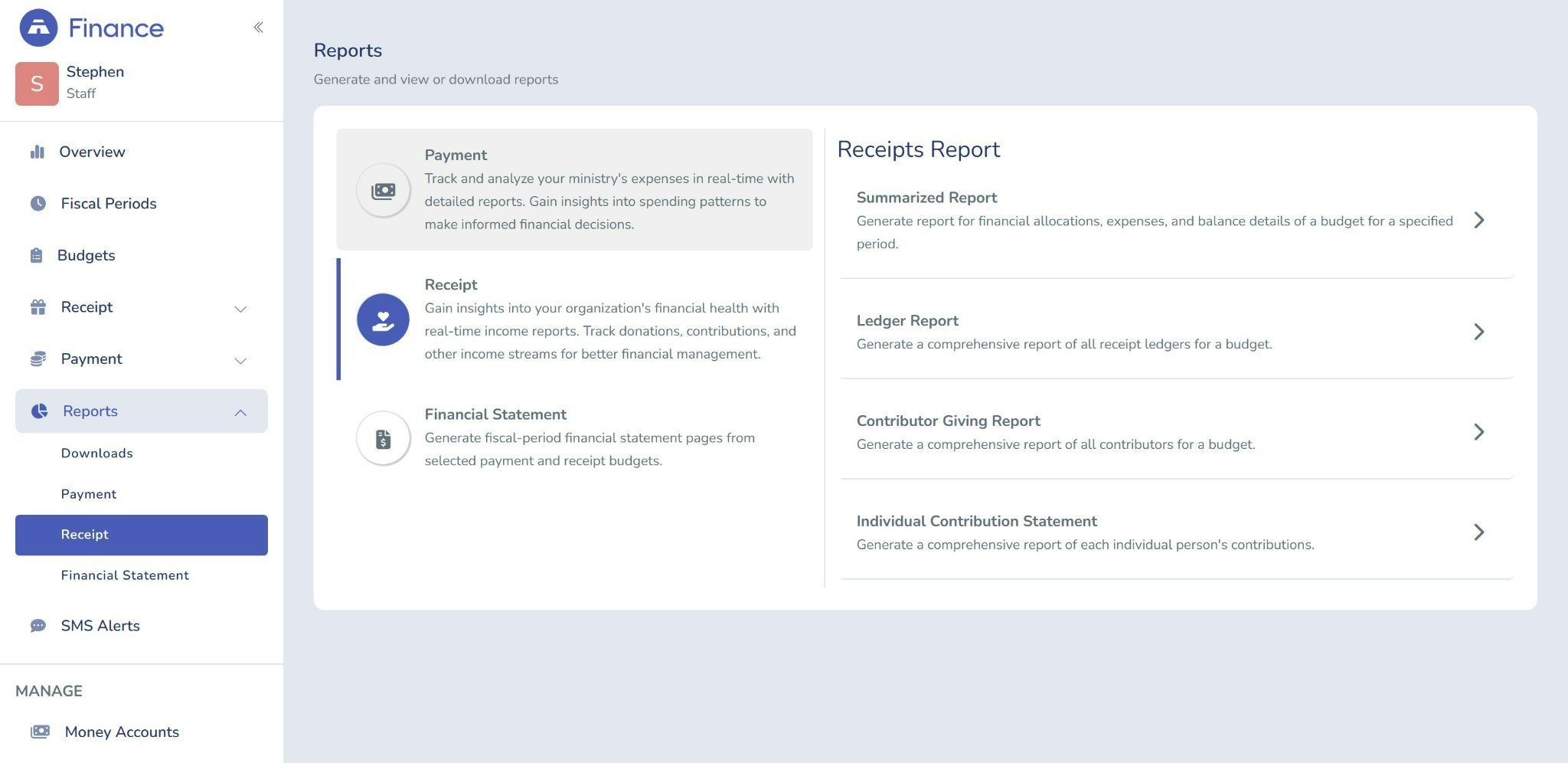Open Payment submenu under Reports
Screen dimensions: 1568x763
tap(89, 494)
